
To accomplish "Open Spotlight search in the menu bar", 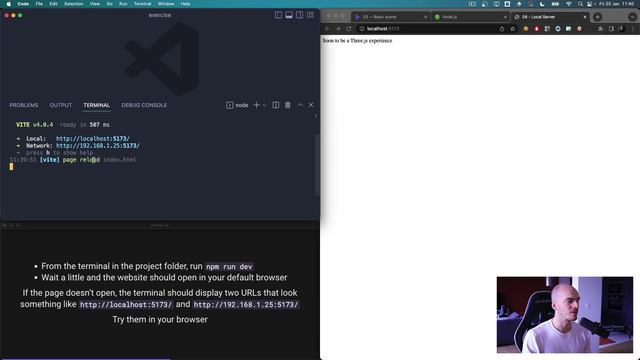I will pyautogui.click(x=580, y=4).
